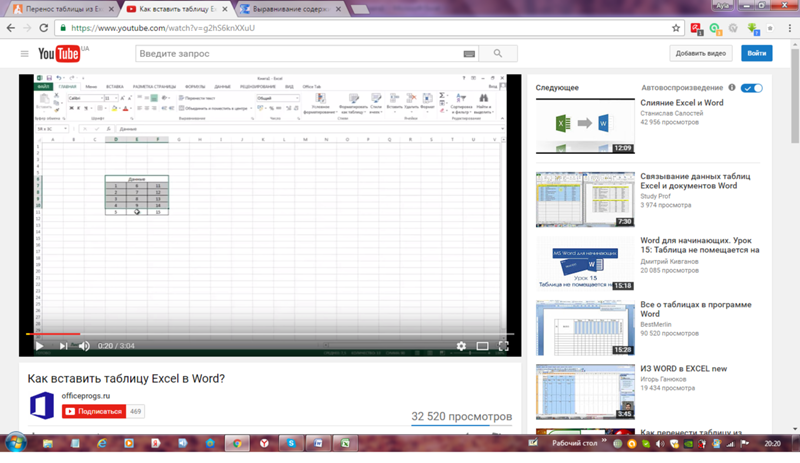Screen dimensions: 800x463
Task: Switch to theater mode
Action: tap(482, 346)
